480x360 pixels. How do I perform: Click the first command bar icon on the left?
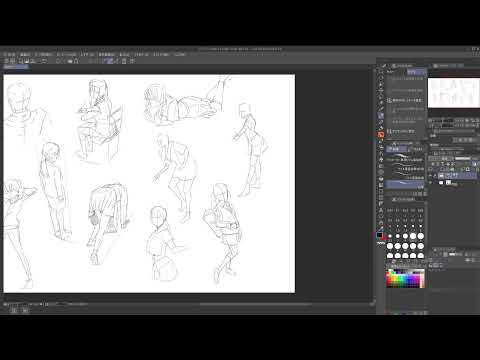(x=7, y=61)
